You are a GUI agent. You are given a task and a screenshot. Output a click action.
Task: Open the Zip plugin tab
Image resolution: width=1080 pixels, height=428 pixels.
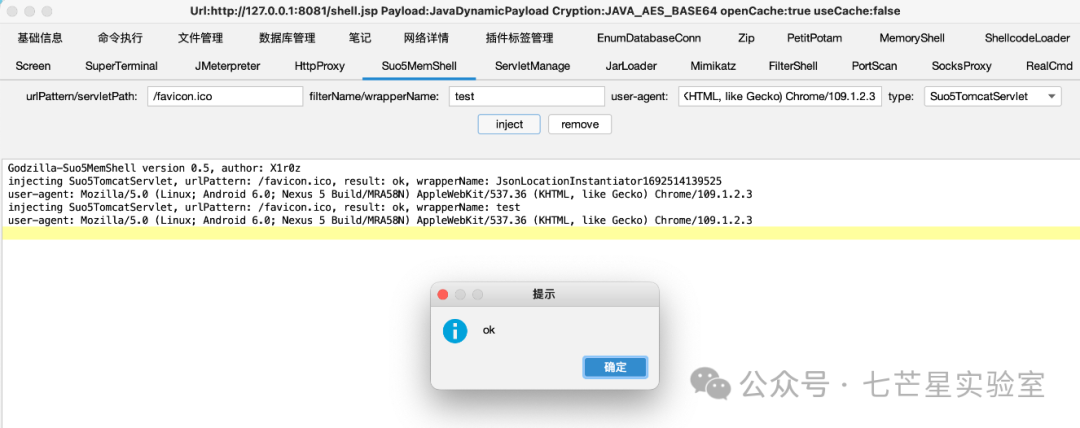coord(745,38)
